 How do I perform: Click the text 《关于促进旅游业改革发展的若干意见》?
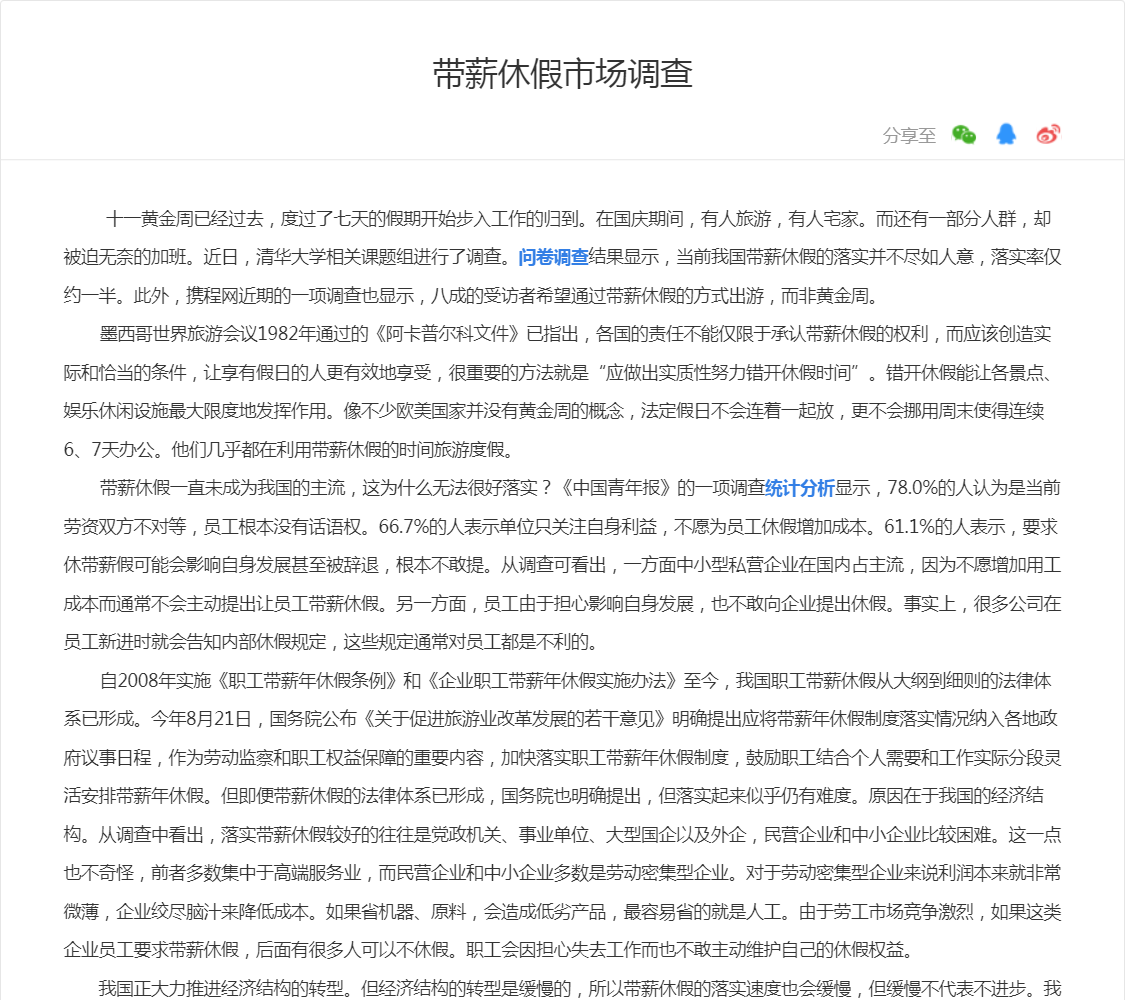[x=513, y=719]
